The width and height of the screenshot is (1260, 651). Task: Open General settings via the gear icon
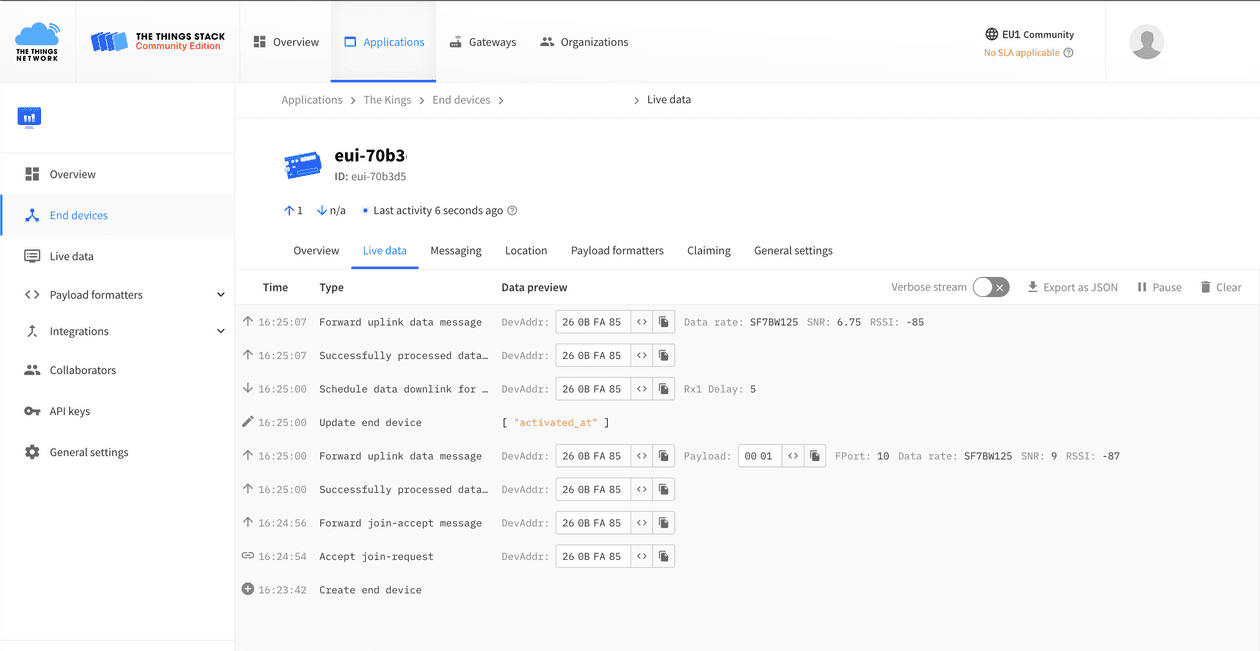[88, 452]
